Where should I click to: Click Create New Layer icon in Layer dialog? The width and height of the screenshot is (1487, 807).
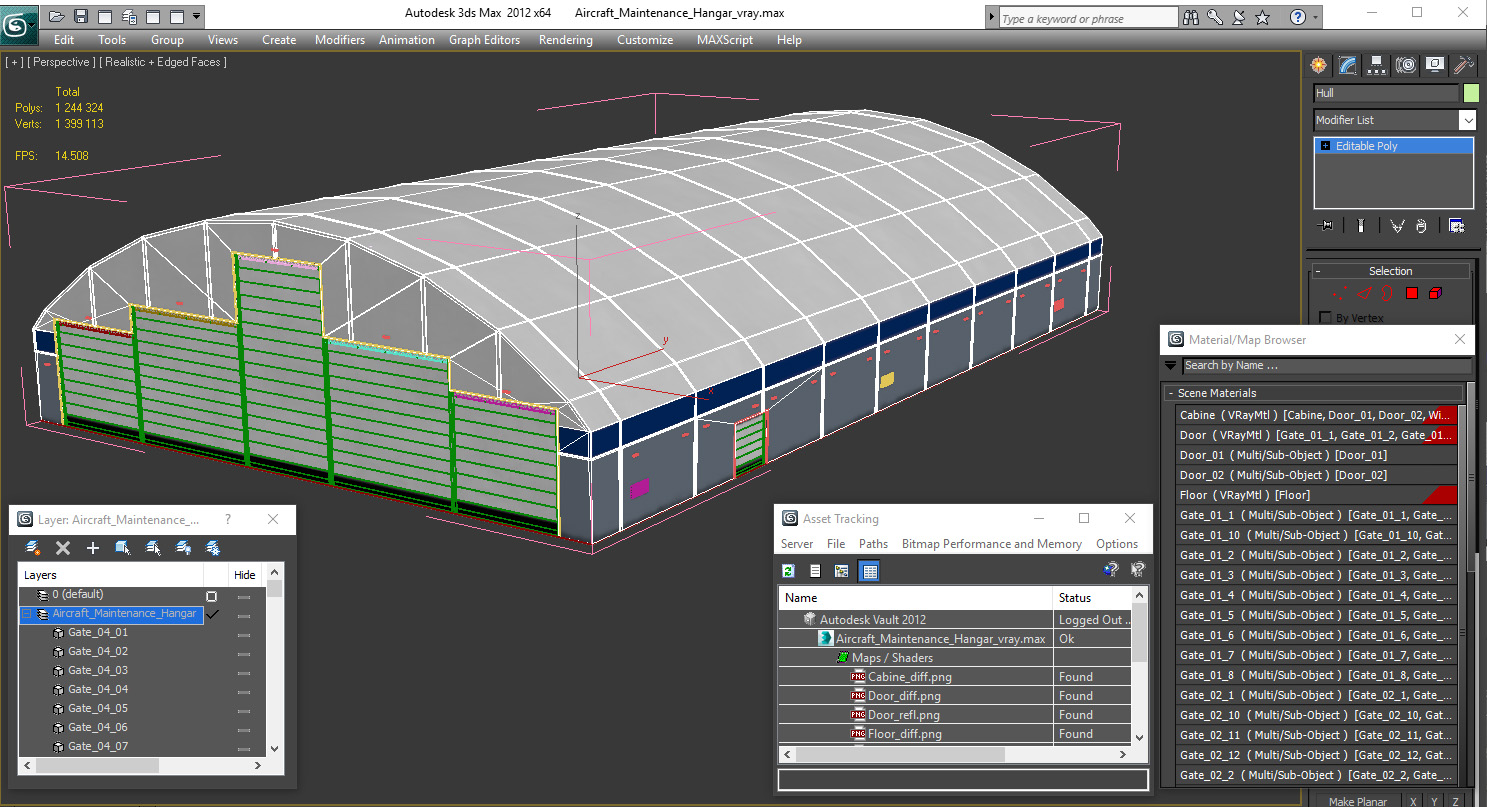click(x=33, y=548)
